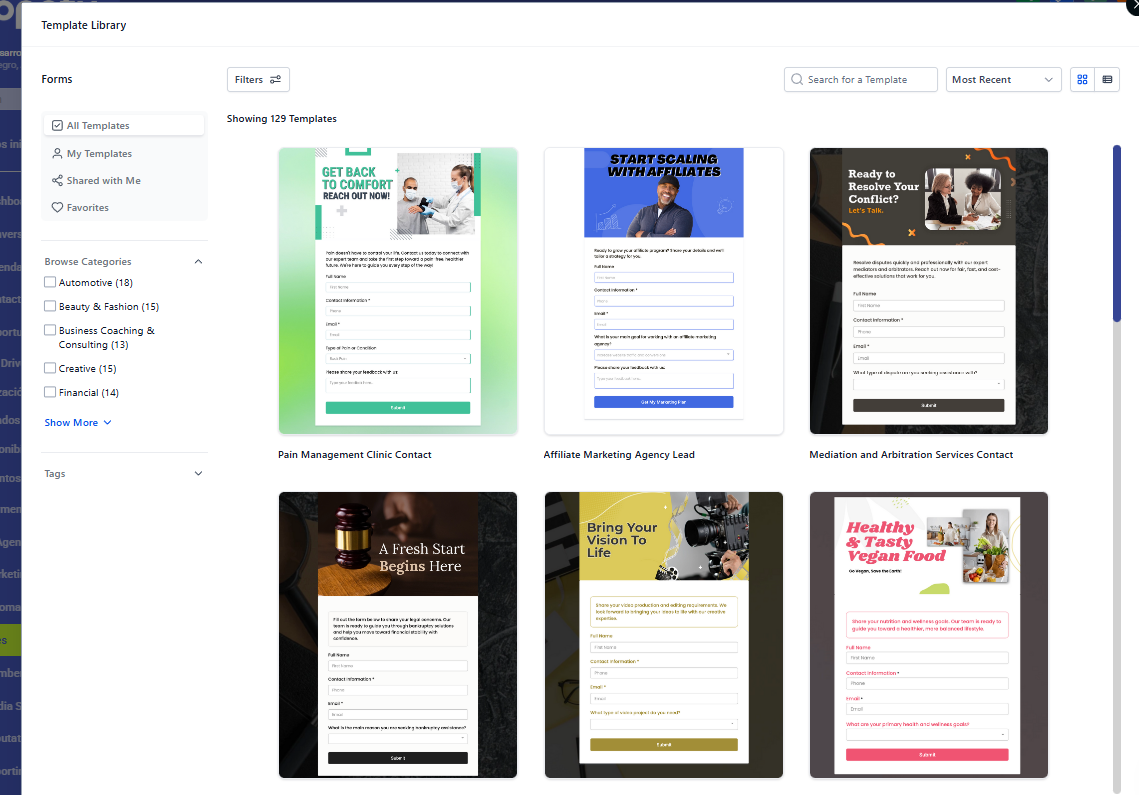Expand the Tags section
1139x795 pixels.
[x=198, y=474]
